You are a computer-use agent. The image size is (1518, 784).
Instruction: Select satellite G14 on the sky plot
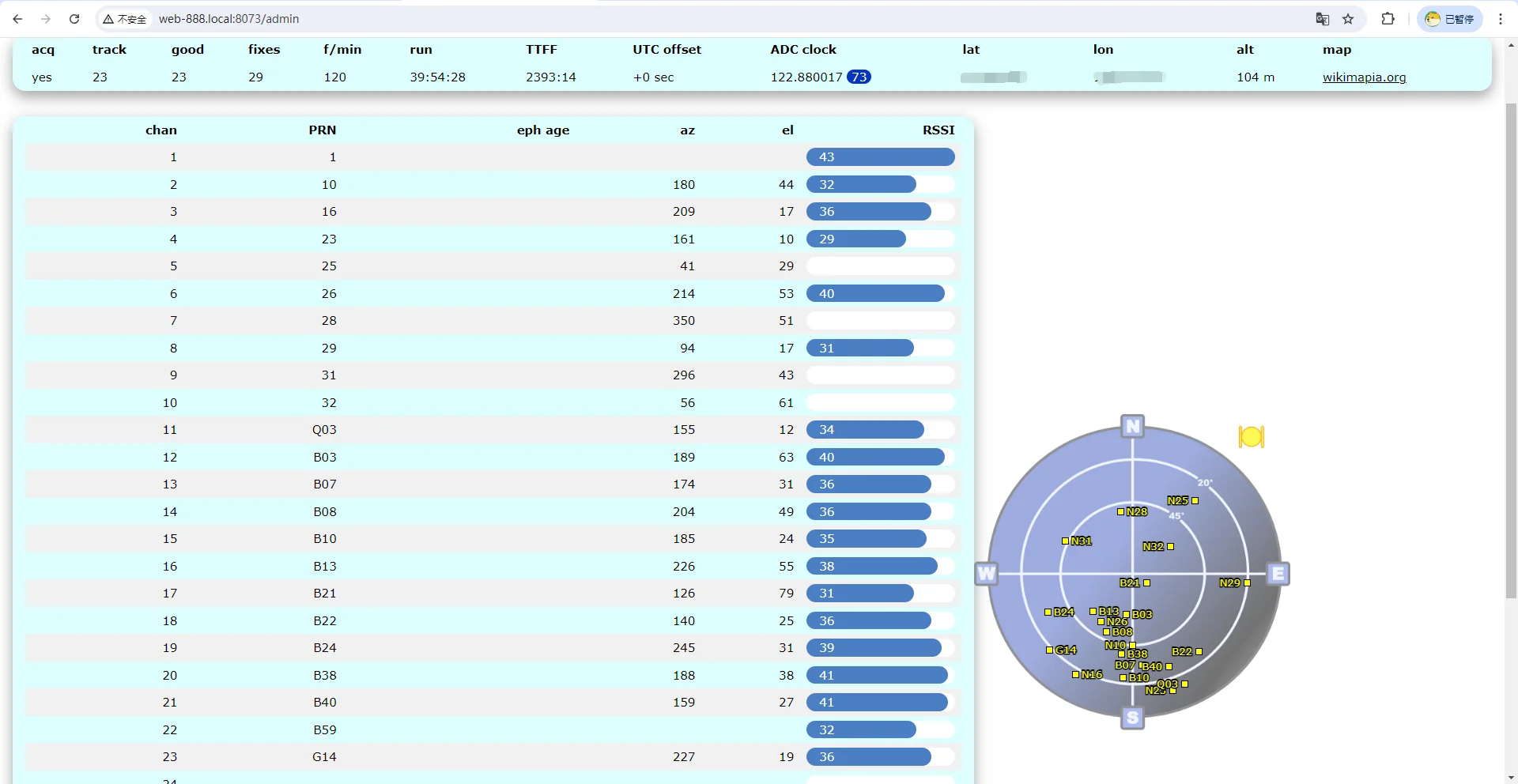click(x=1061, y=650)
